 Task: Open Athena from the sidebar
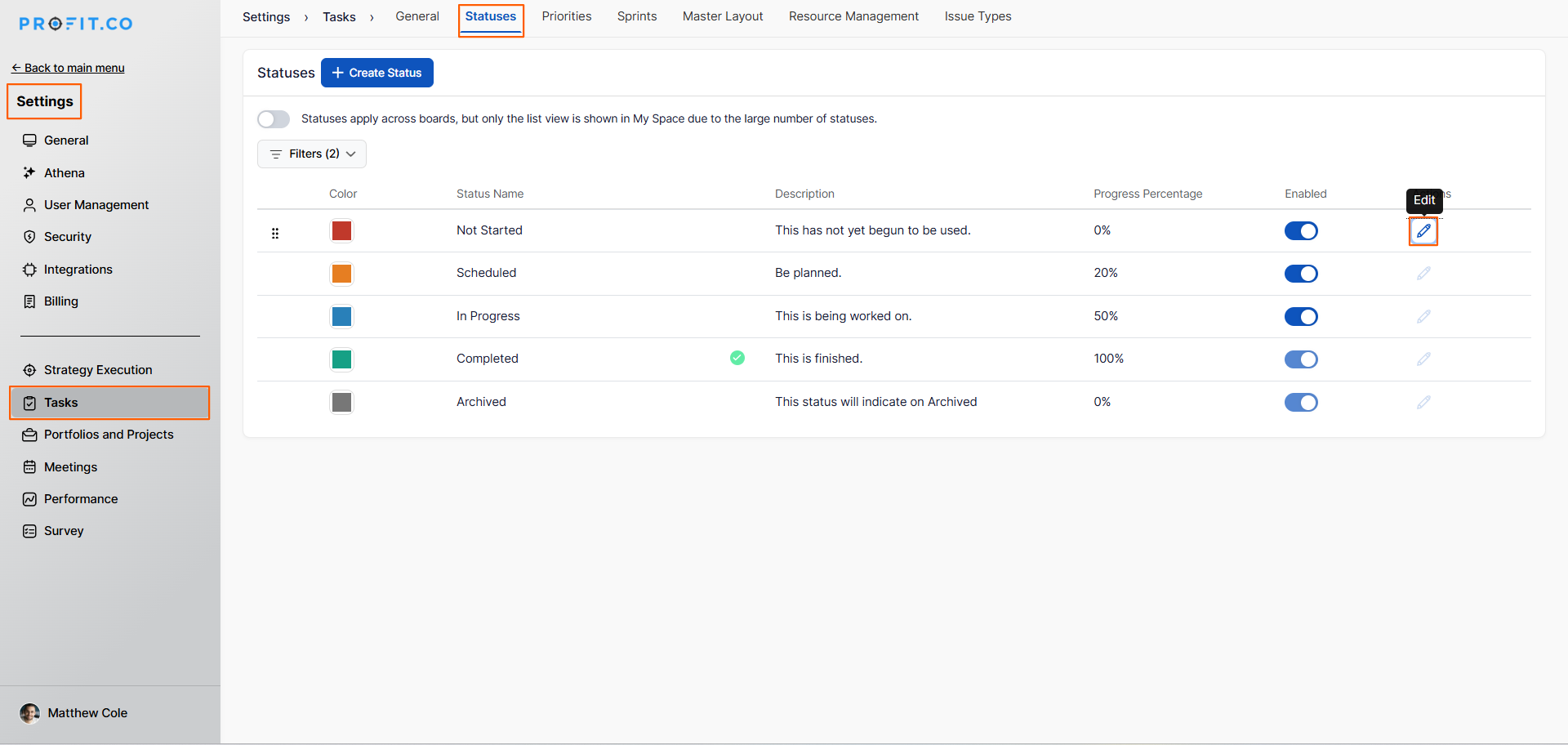pyautogui.click(x=64, y=173)
